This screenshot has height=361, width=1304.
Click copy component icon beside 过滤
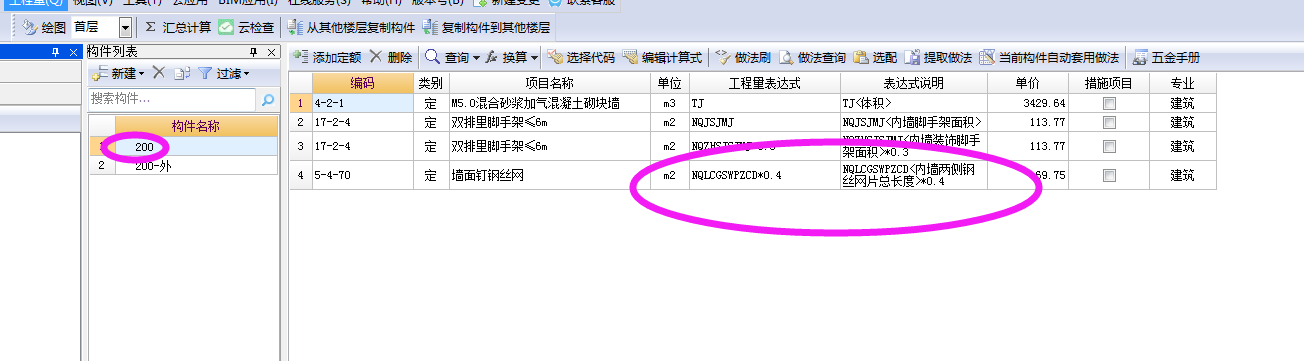point(181,74)
